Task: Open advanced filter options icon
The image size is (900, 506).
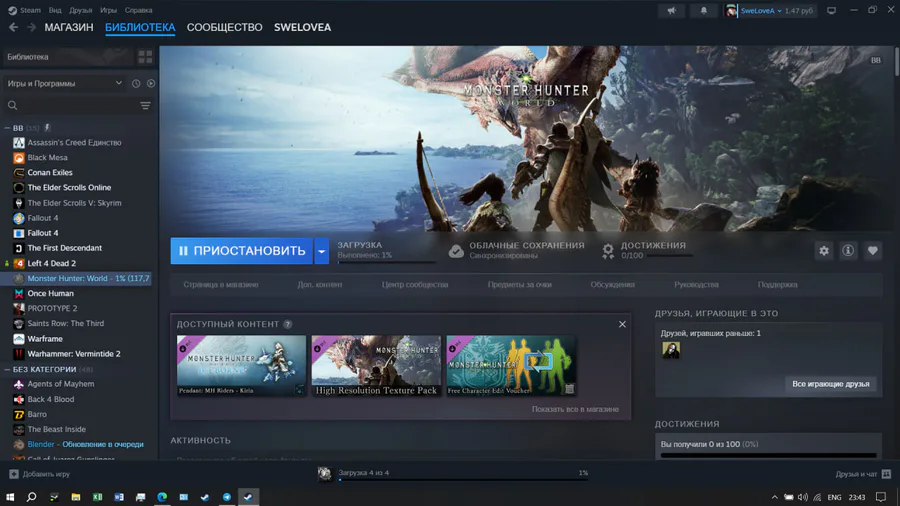Action: coord(145,106)
